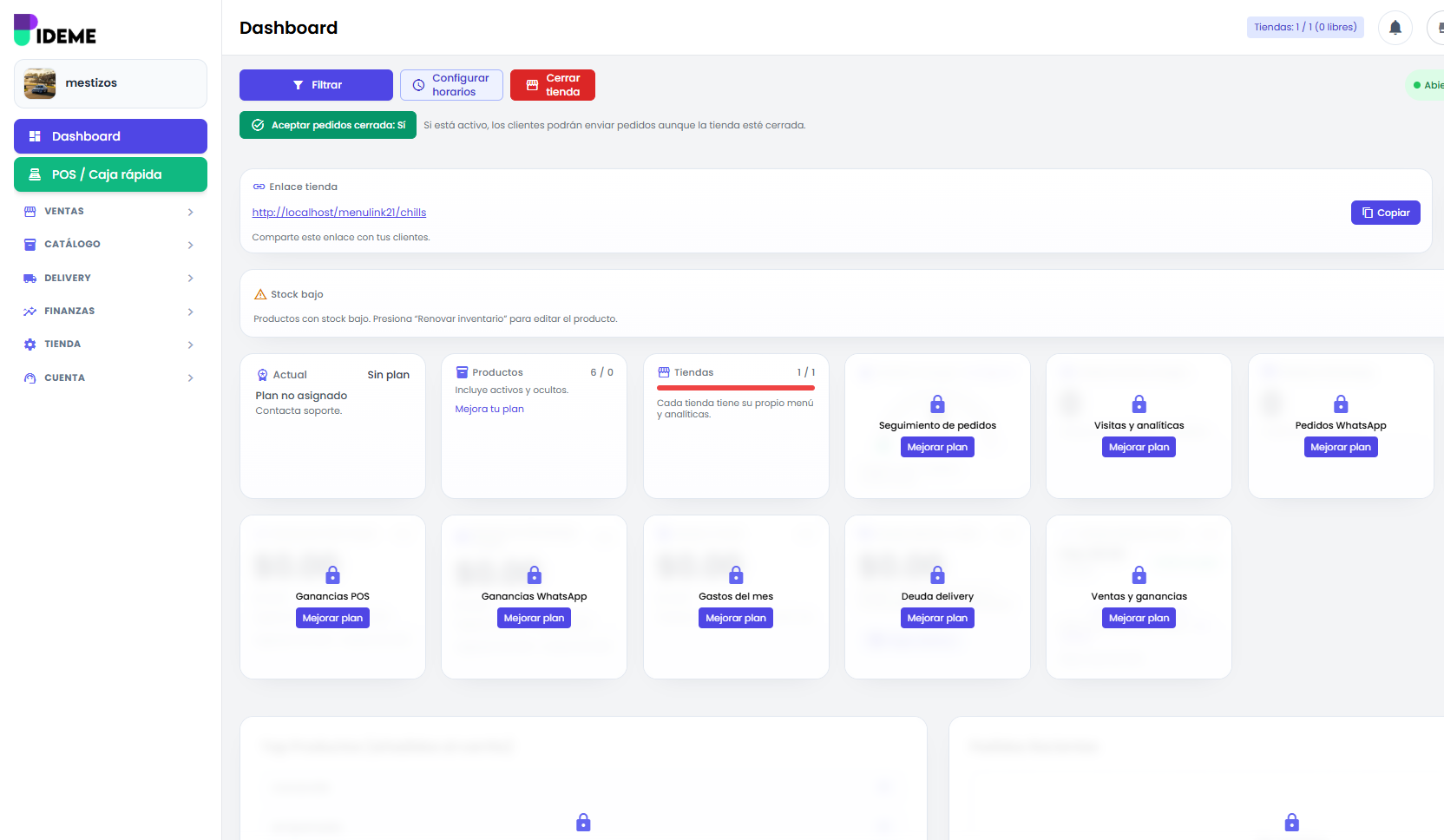Click the 'Sin plan' label
1444x840 pixels.
point(389,376)
